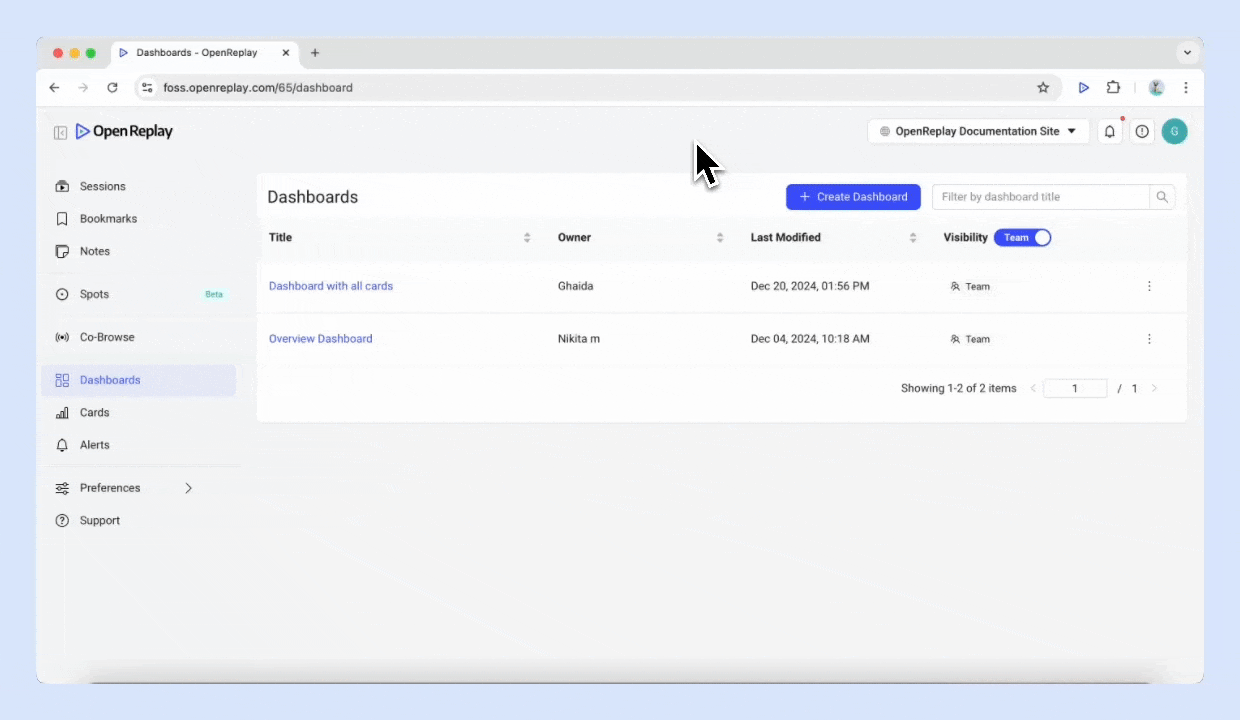
Task: Click the search magnifier icon
Action: click(x=1162, y=197)
